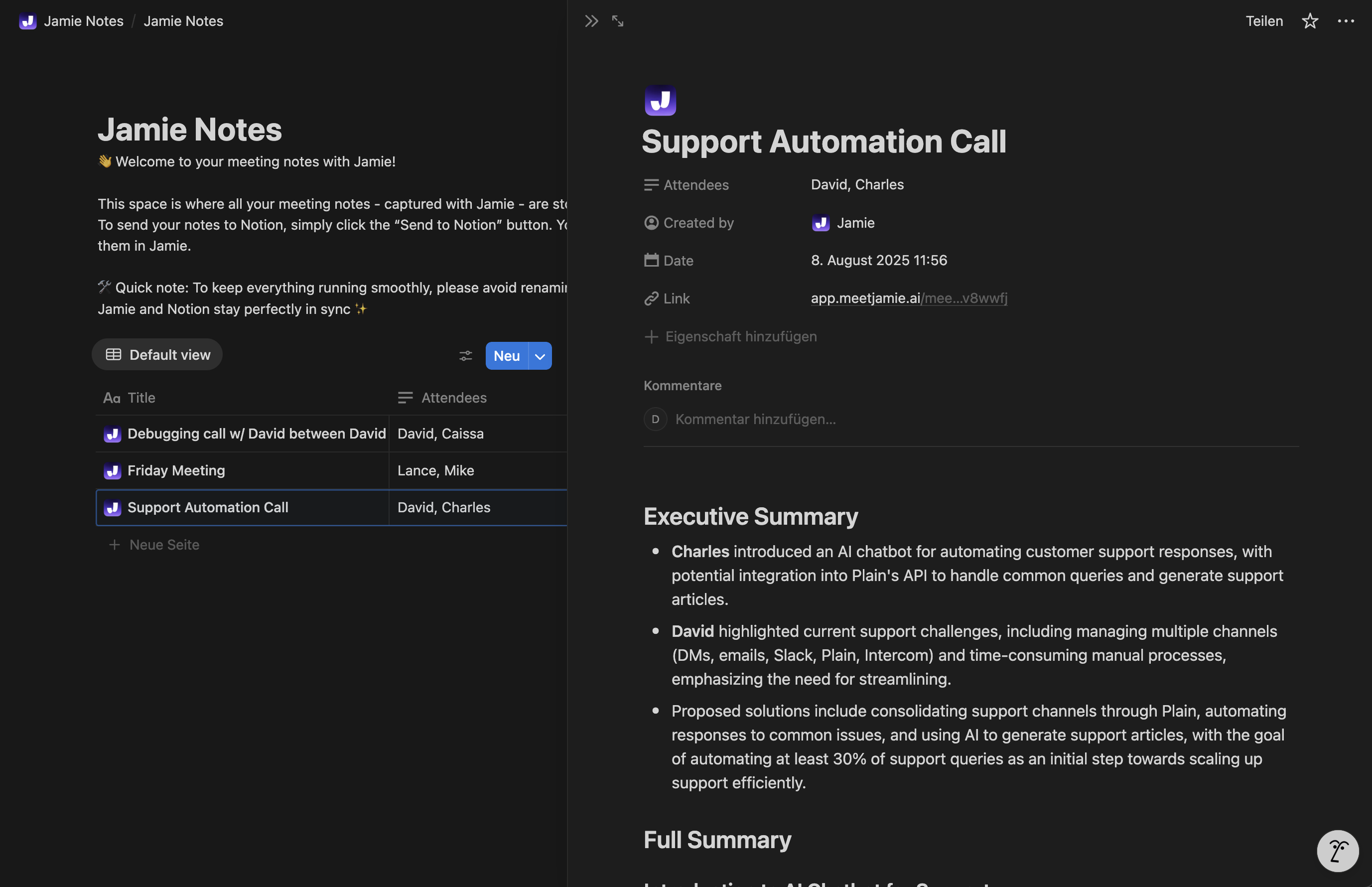Click the Created by property label
Image resolution: width=1372 pixels, height=887 pixels.
tap(698, 223)
